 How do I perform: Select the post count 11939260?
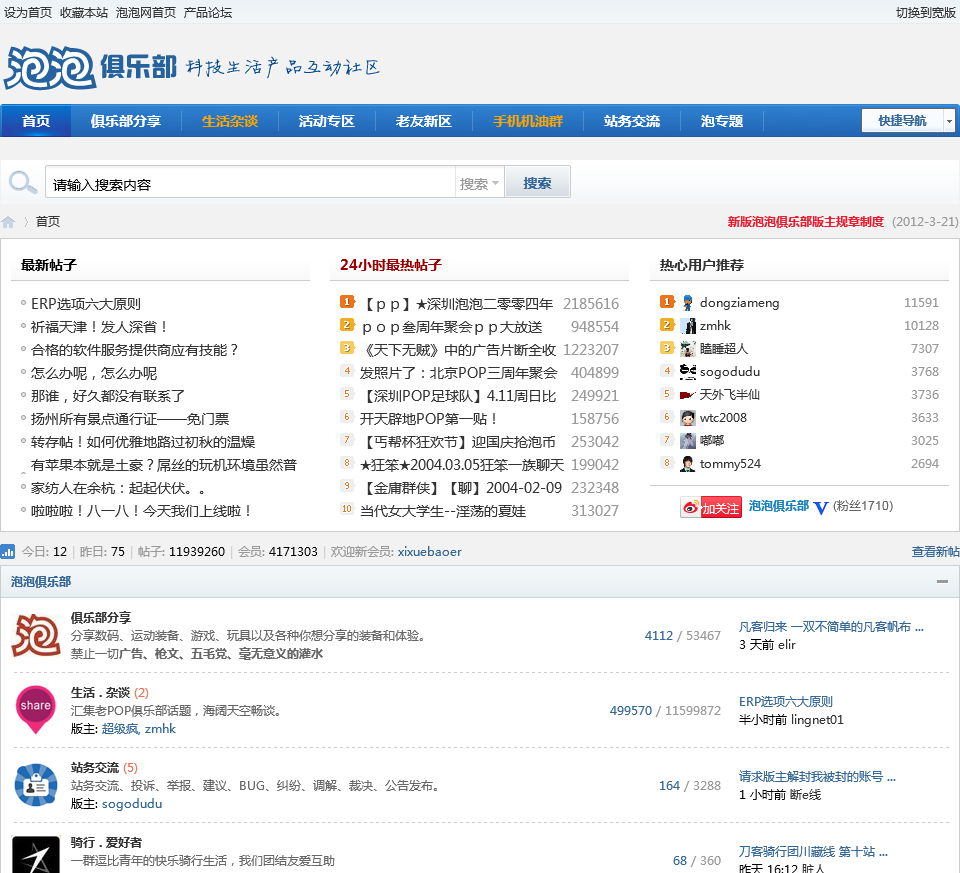tap(197, 552)
